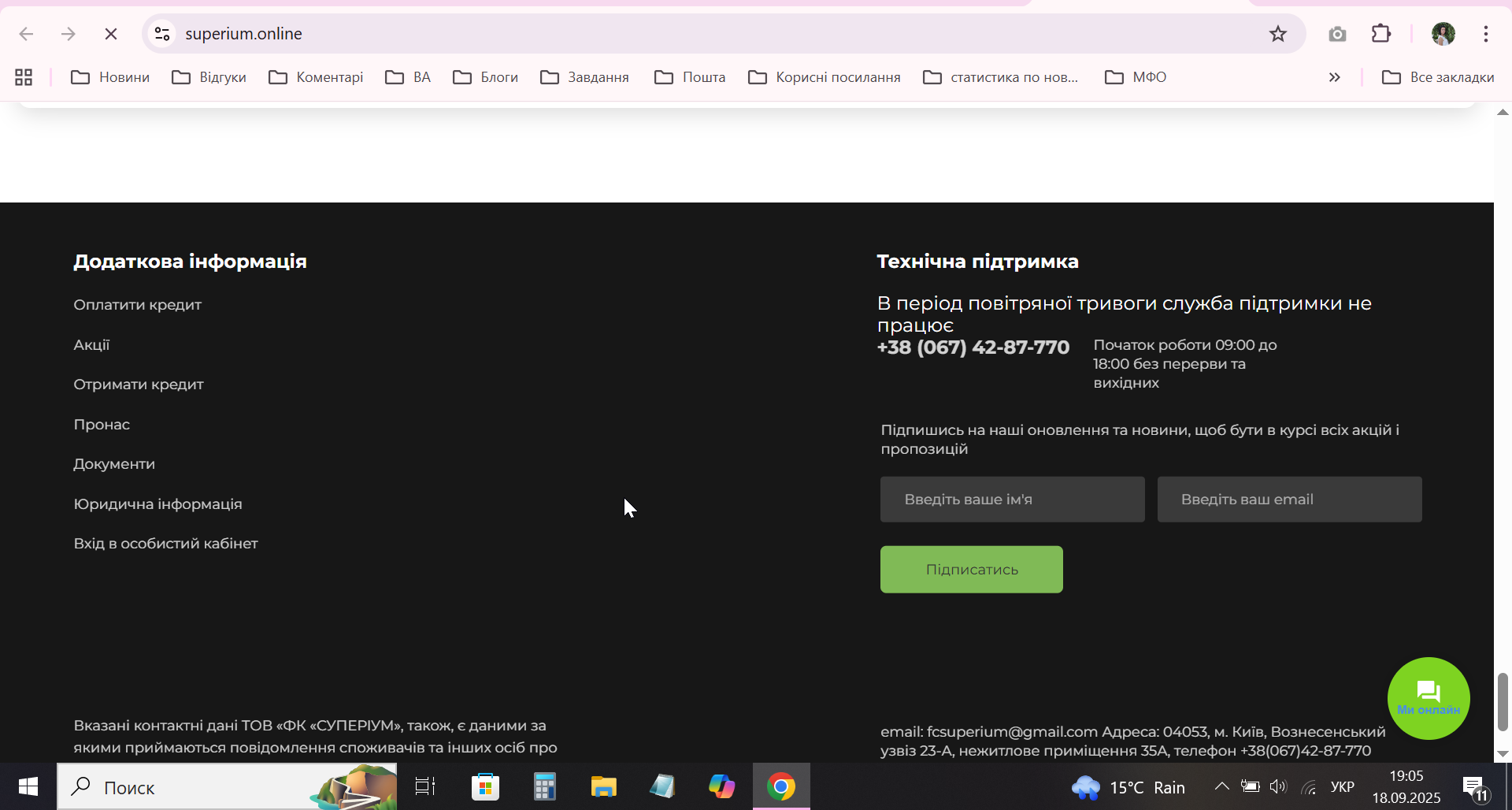Open the volume speaker tray icon
1512x810 pixels.
(x=1278, y=786)
